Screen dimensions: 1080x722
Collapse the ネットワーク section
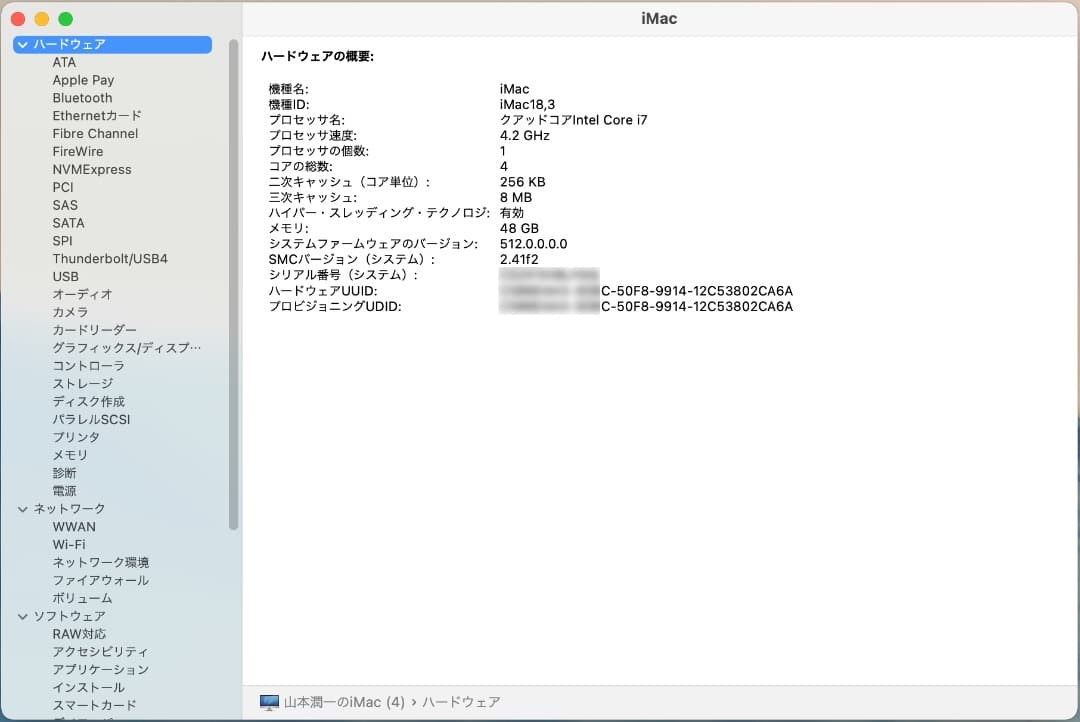(22, 508)
